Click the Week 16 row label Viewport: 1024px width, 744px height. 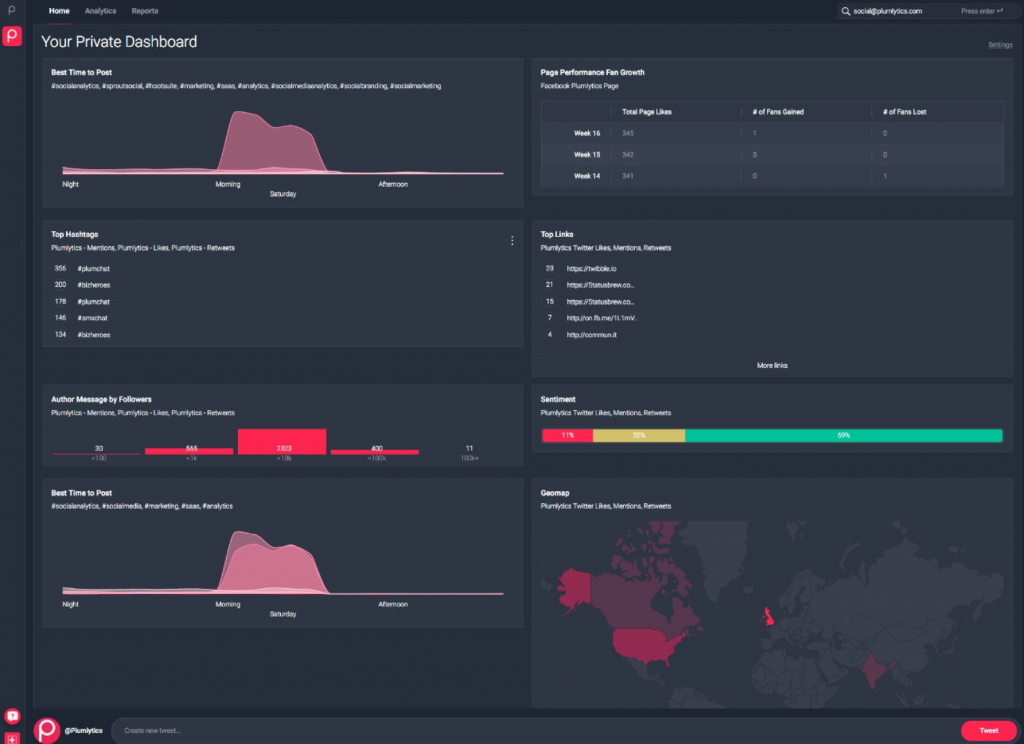click(586, 133)
